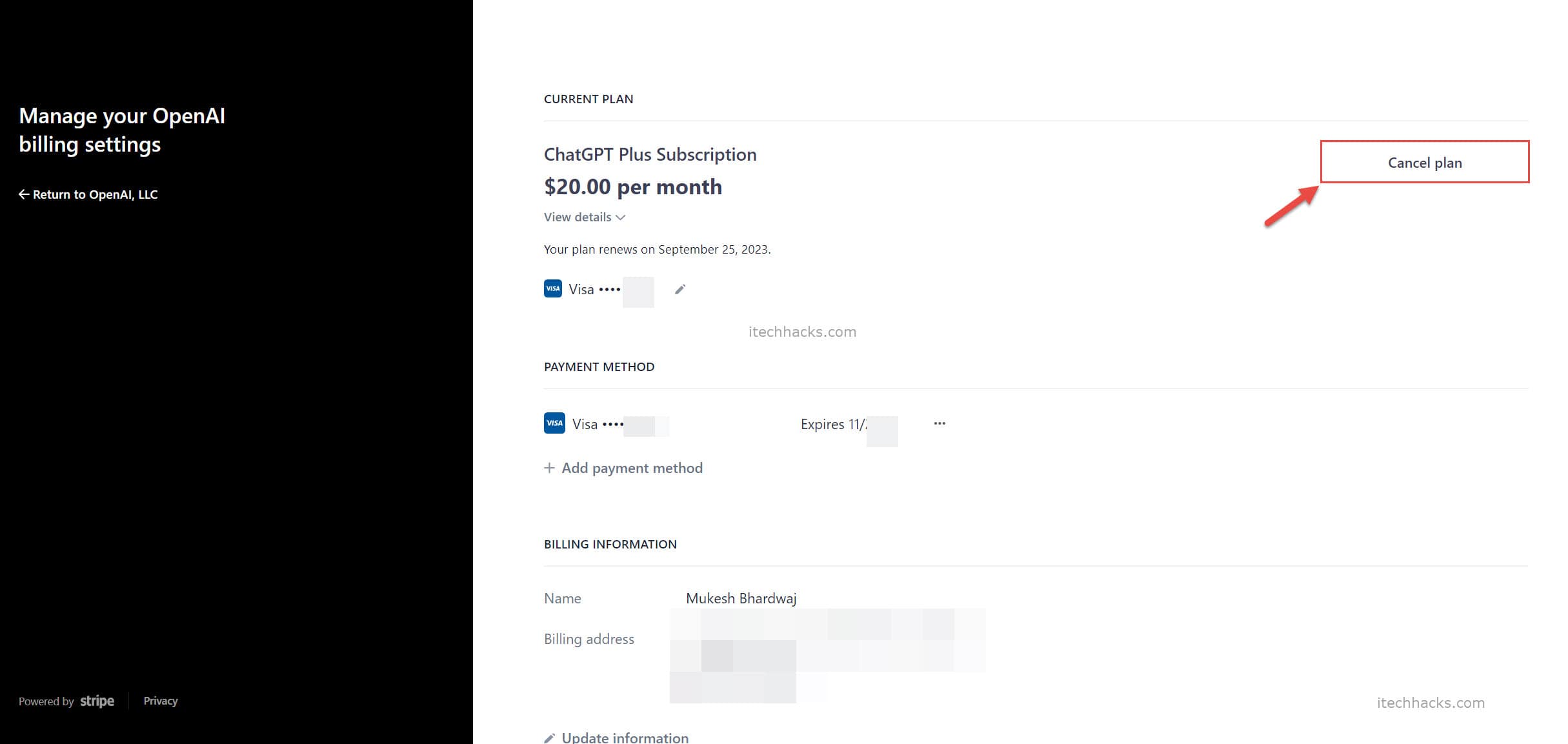1568x744 pixels.
Task: Click Add payment method
Action: tap(623, 468)
